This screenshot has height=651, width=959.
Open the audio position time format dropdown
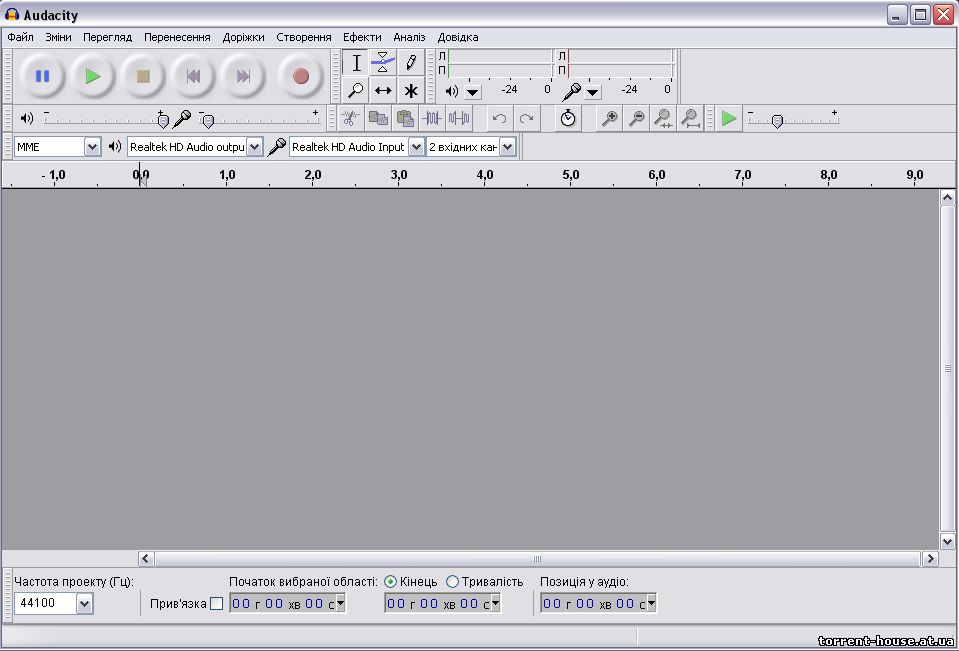coord(651,604)
